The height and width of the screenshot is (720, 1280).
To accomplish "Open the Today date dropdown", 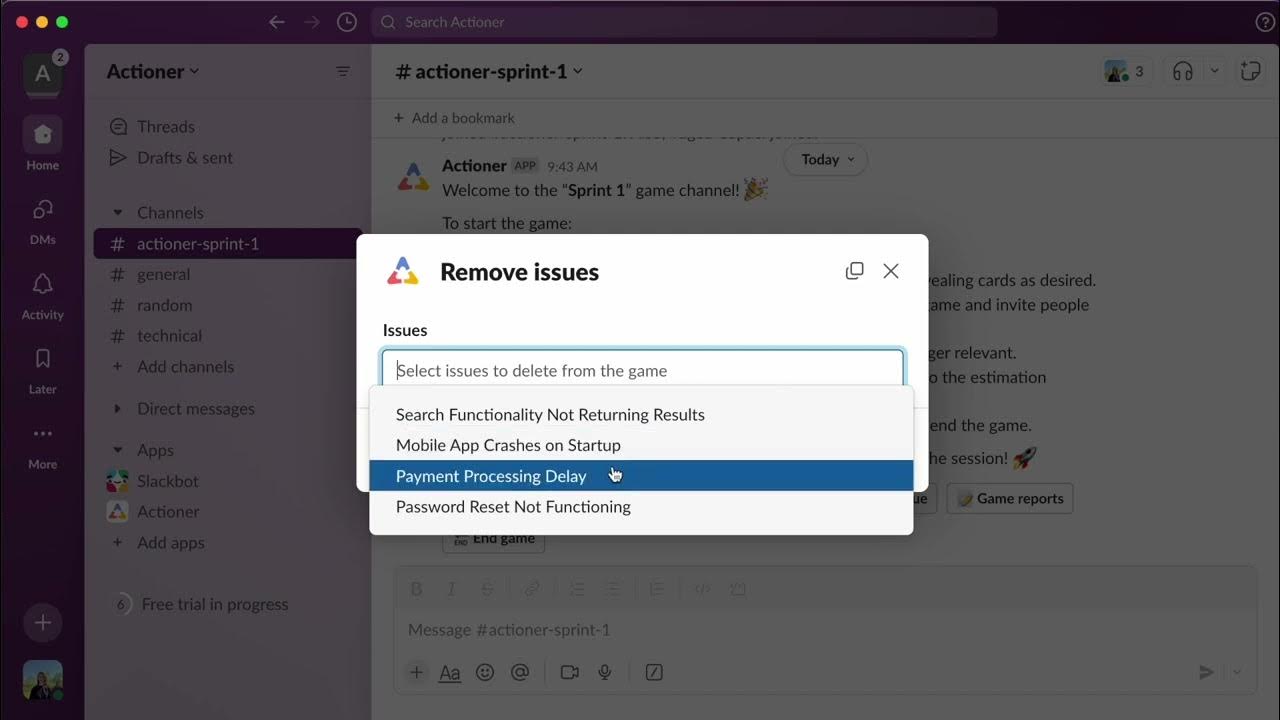I will click(825, 160).
